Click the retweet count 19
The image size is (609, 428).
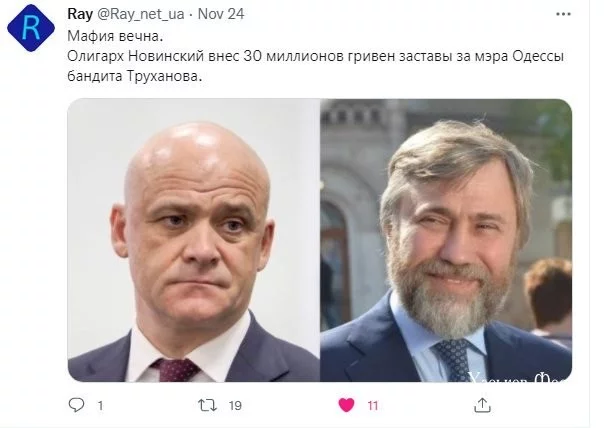pos(235,406)
